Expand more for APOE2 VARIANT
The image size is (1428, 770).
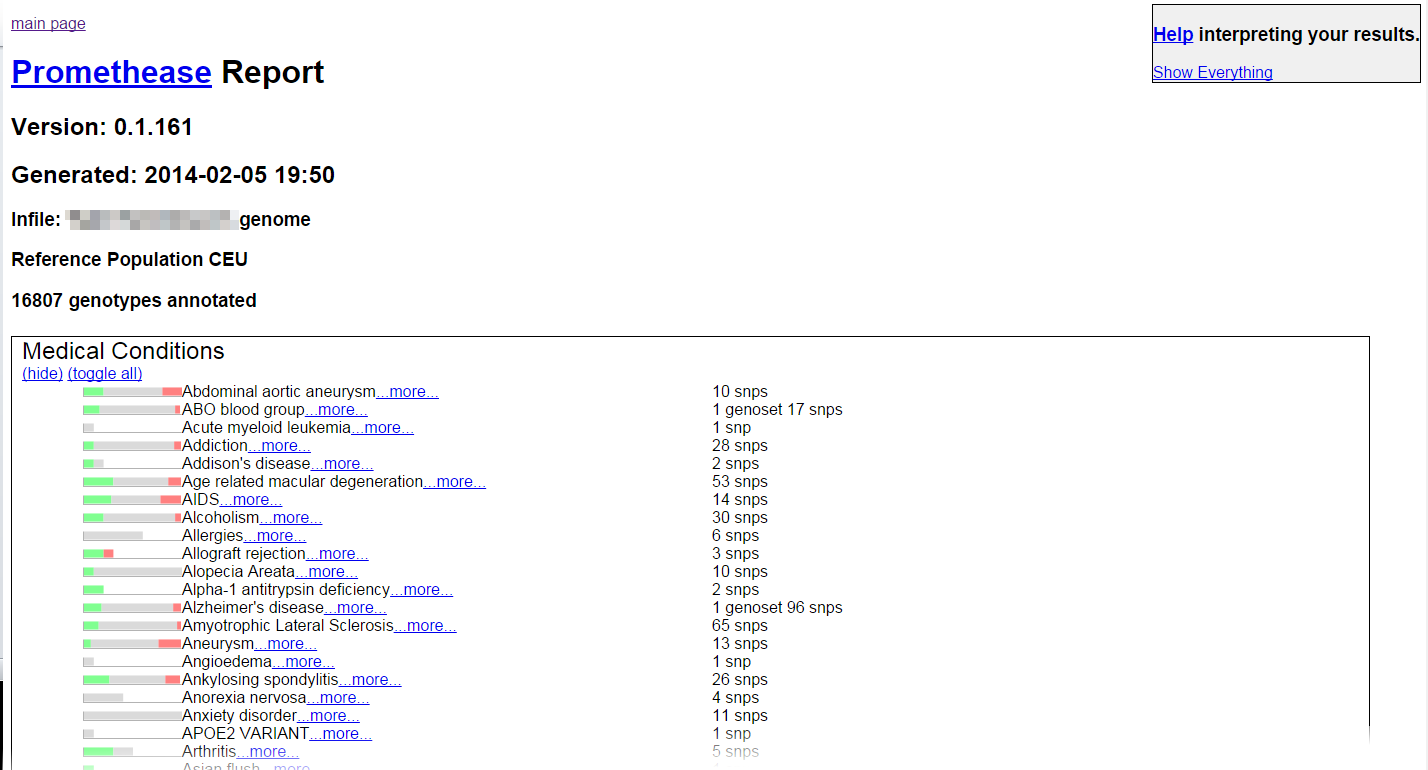pyautogui.click(x=341, y=734)
